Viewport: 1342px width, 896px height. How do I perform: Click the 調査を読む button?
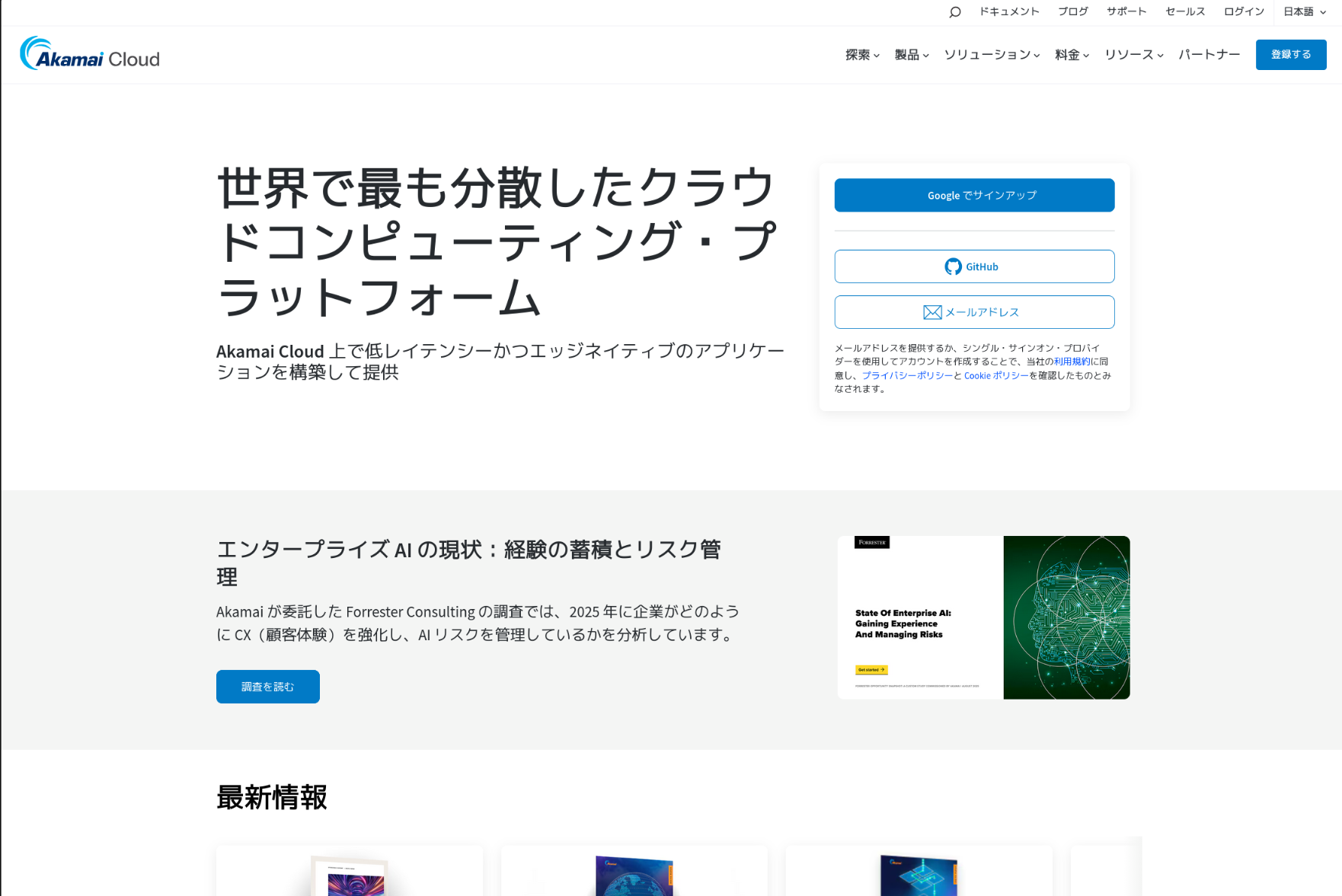(x=267, y=687)
